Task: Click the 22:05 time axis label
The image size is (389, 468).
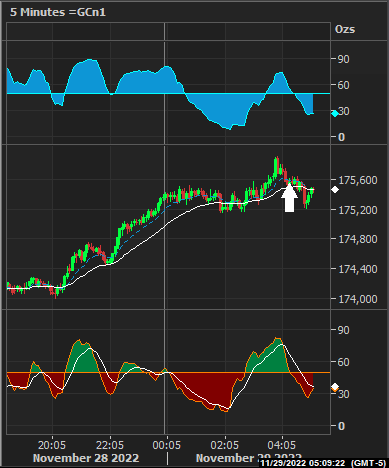Action: [110, 445]
